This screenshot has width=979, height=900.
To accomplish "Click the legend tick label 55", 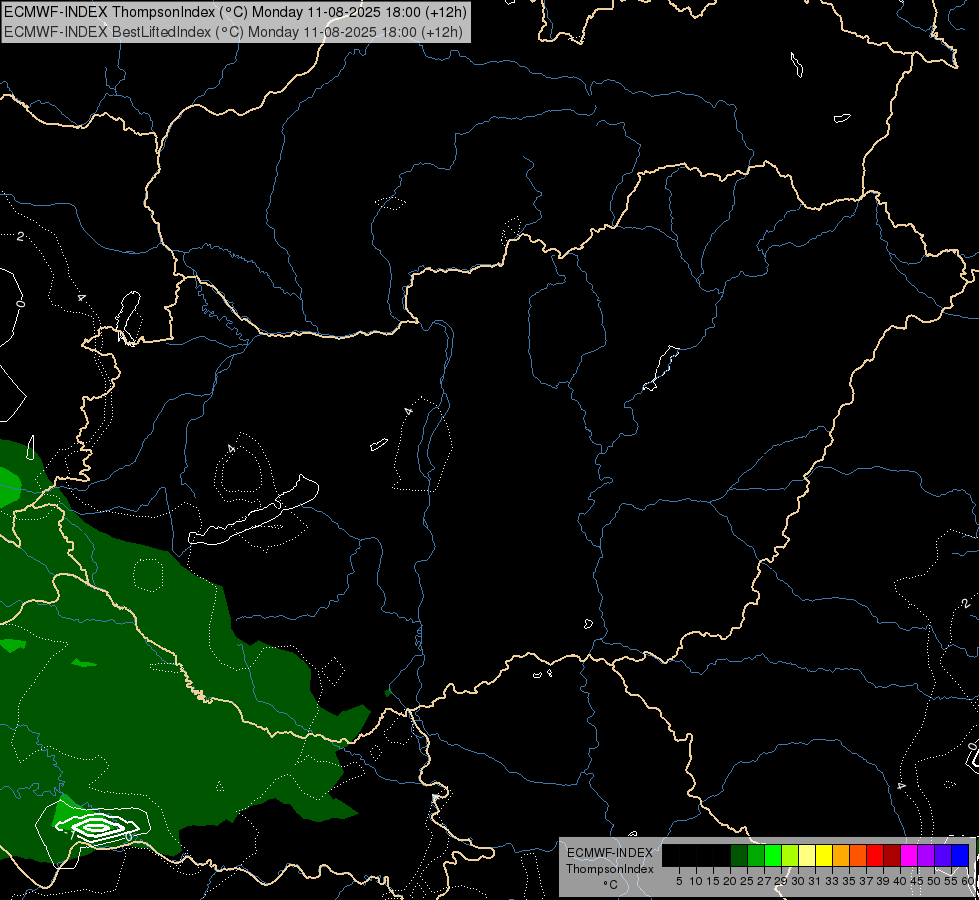I will pos(951,881).
